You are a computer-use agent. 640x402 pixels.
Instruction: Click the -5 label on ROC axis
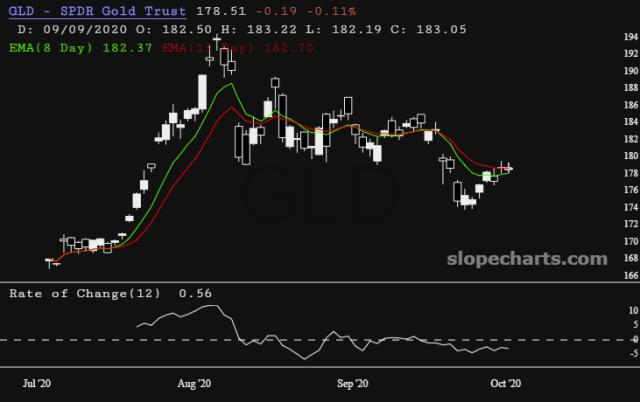point(633,354)
